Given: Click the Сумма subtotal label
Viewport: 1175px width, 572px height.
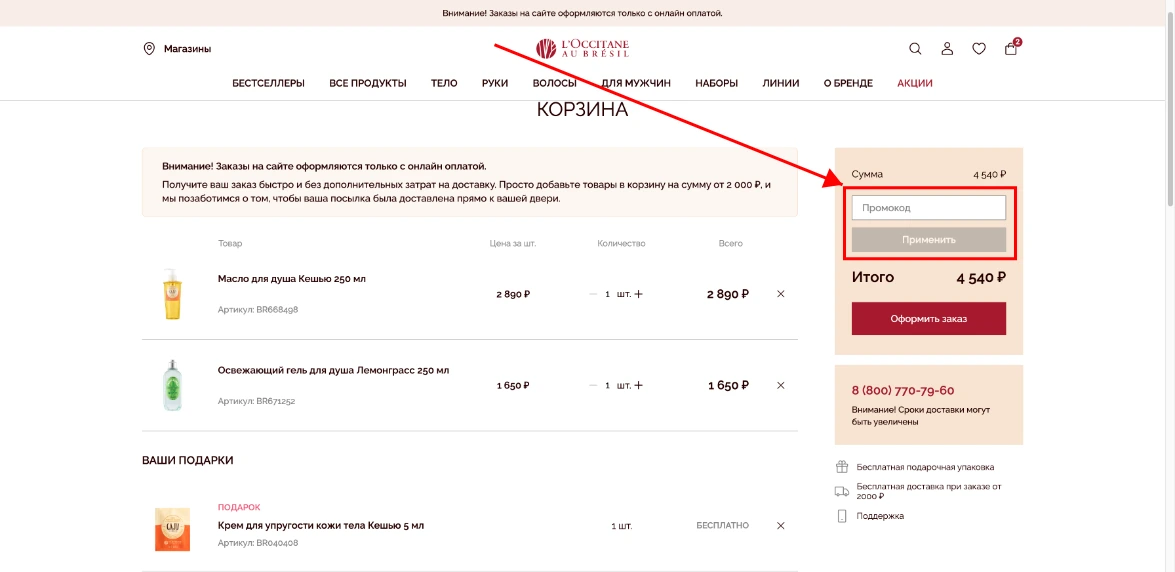Looking at the screenshot, I should (867, 174).
